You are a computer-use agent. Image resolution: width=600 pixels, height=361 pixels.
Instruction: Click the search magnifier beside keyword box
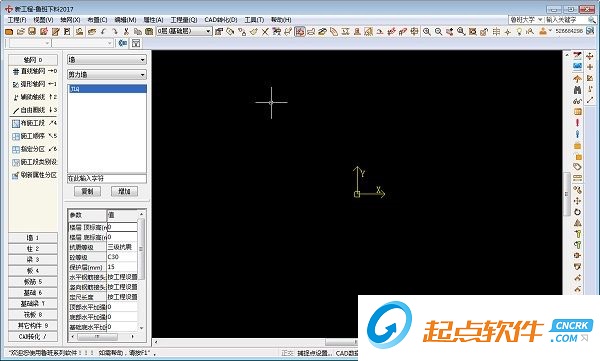[592, 20]
